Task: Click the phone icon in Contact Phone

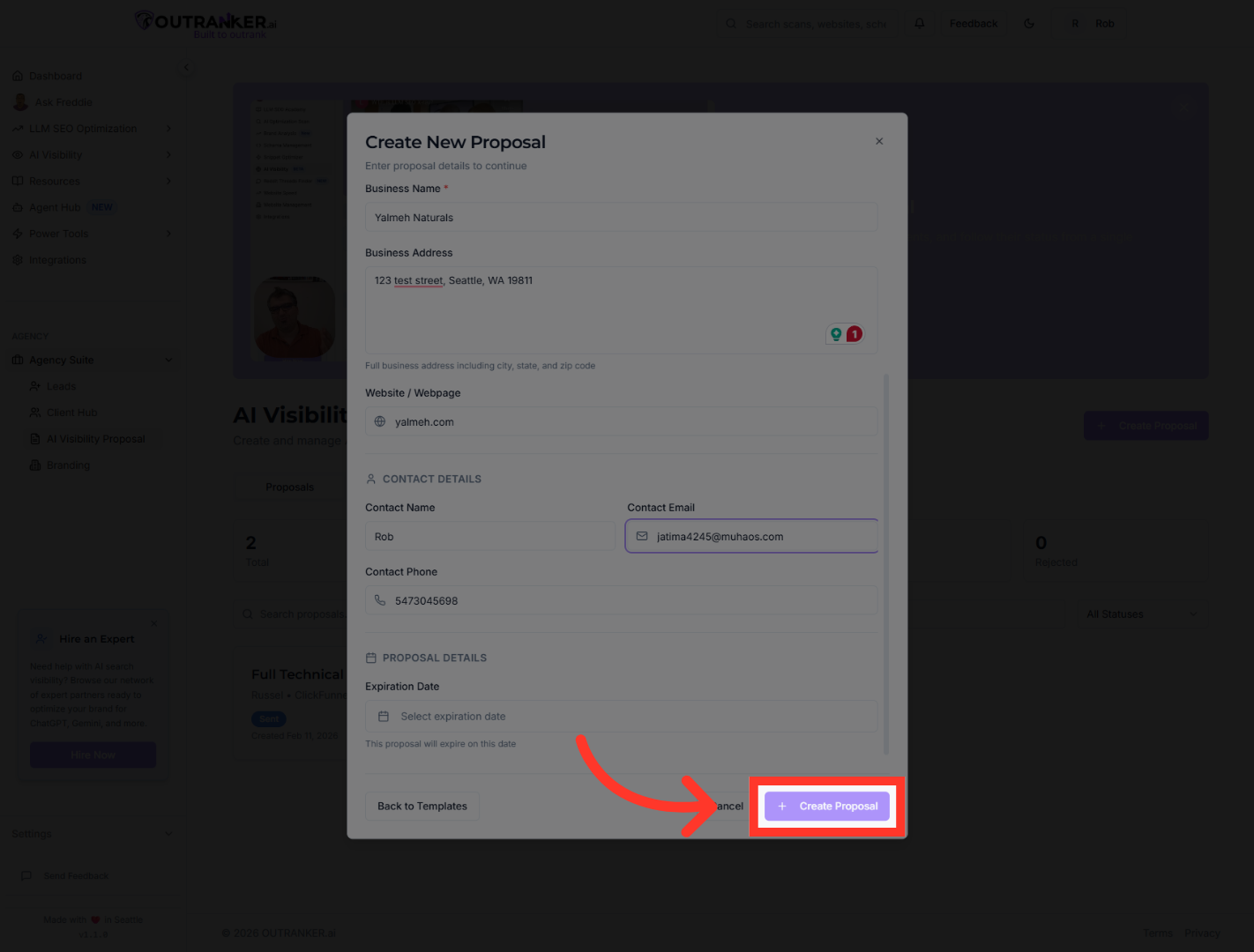Action: [380, 600]
